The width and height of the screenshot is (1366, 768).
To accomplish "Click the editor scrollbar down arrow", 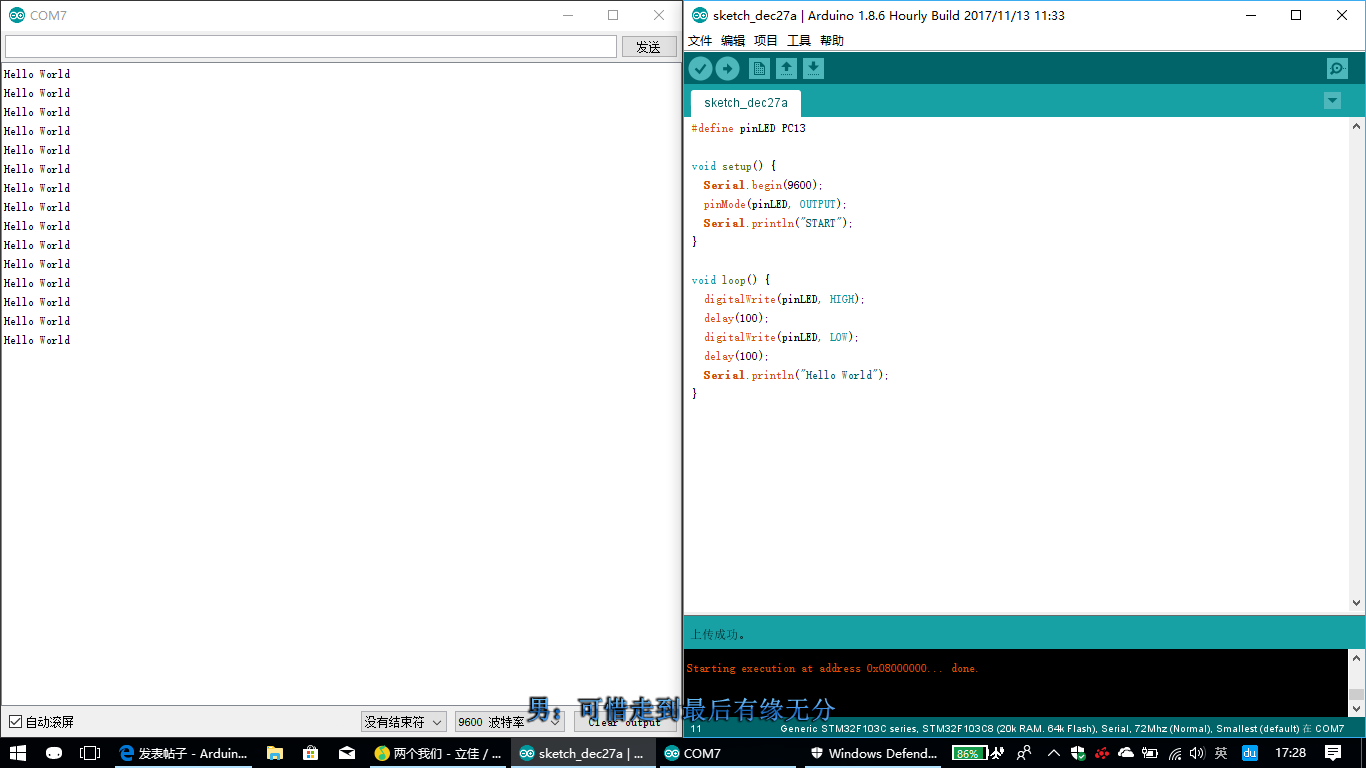I will tap(1357, 603).
